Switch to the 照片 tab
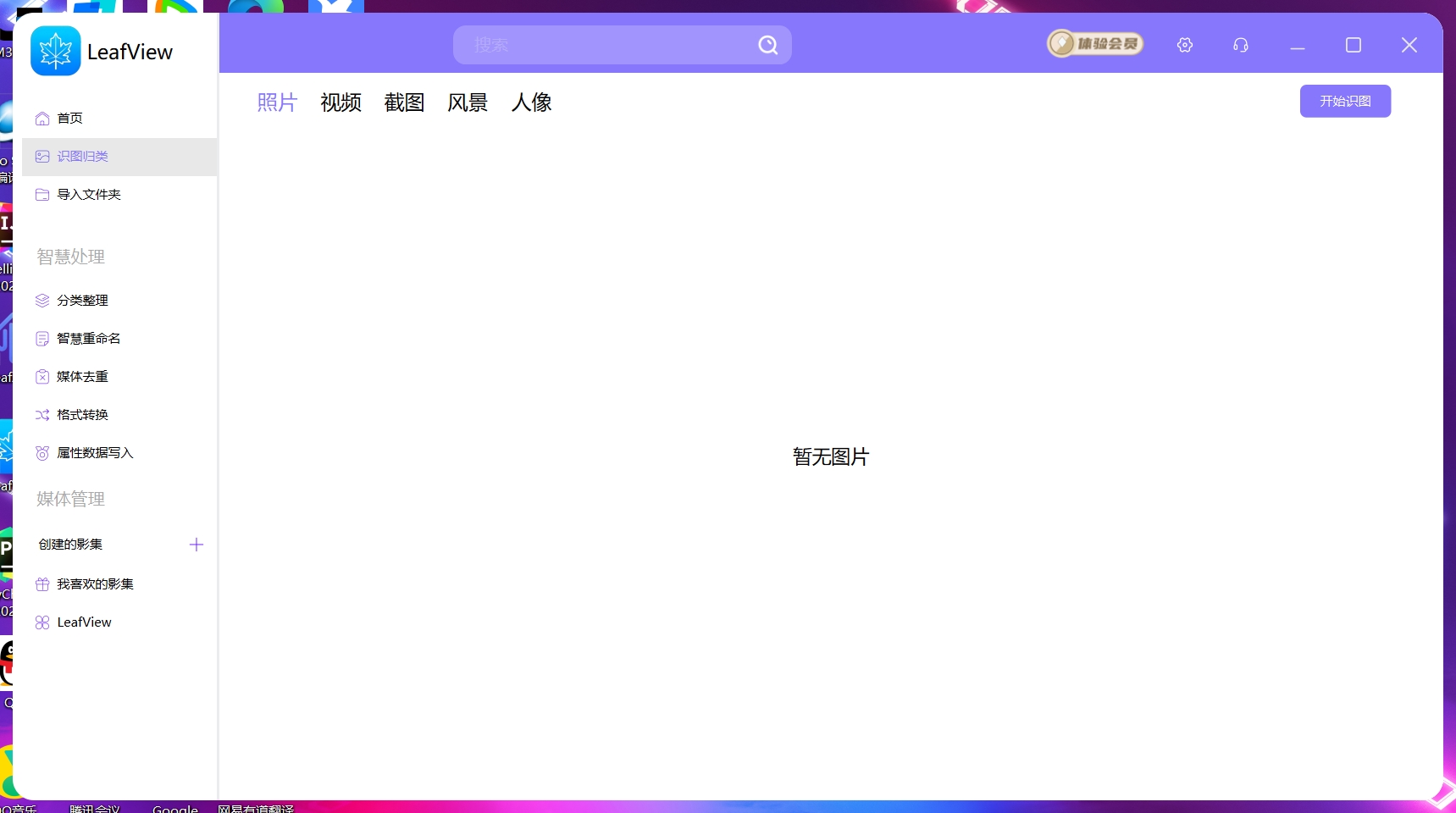Image resolution: width=1456 pixels, height=813 pixels. [278, 102]
